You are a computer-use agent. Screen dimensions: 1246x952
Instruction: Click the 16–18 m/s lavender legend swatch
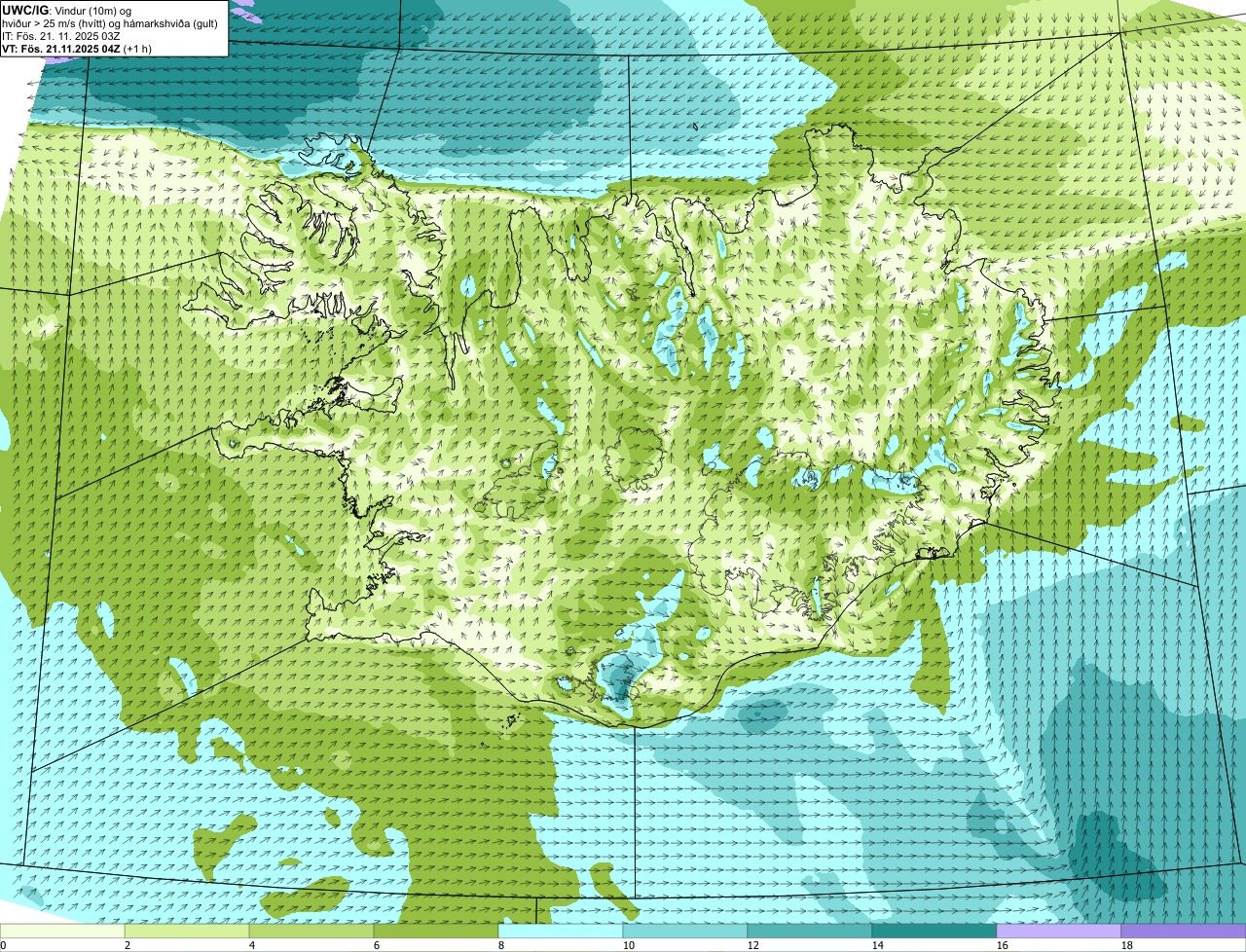click(x=1059, y=932)
